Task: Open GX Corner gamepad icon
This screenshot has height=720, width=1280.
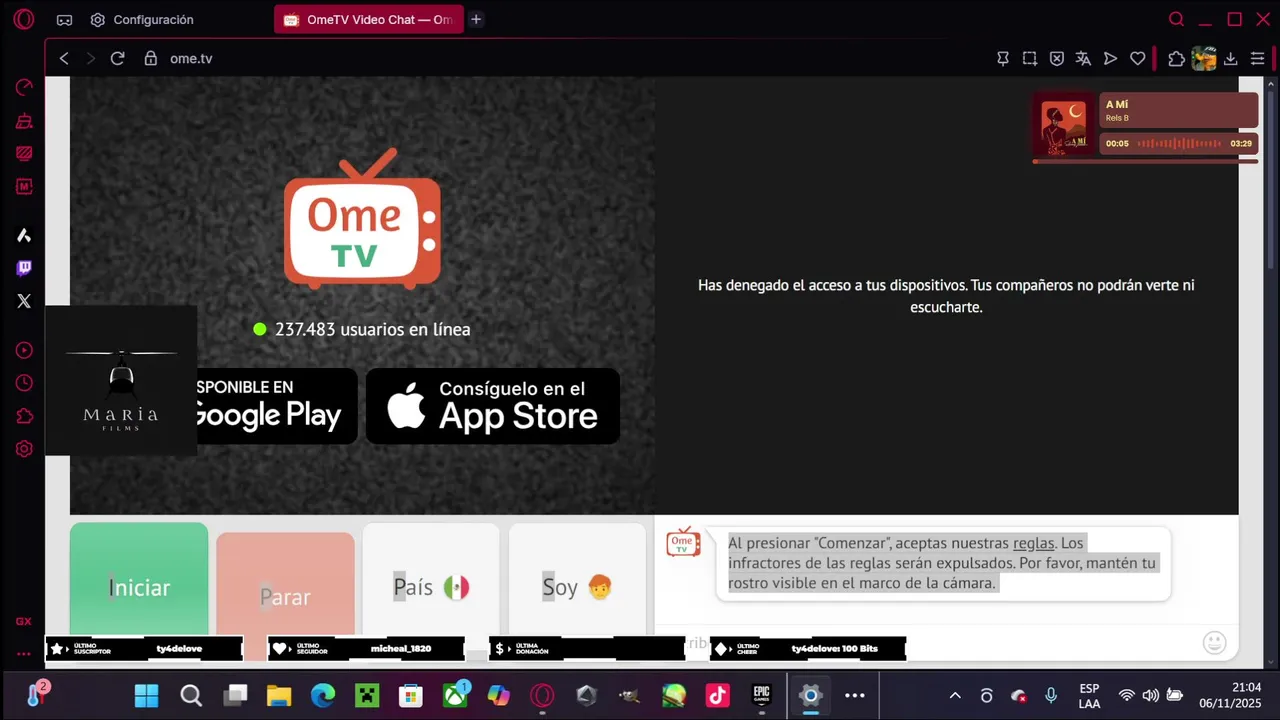Action: 64,20
